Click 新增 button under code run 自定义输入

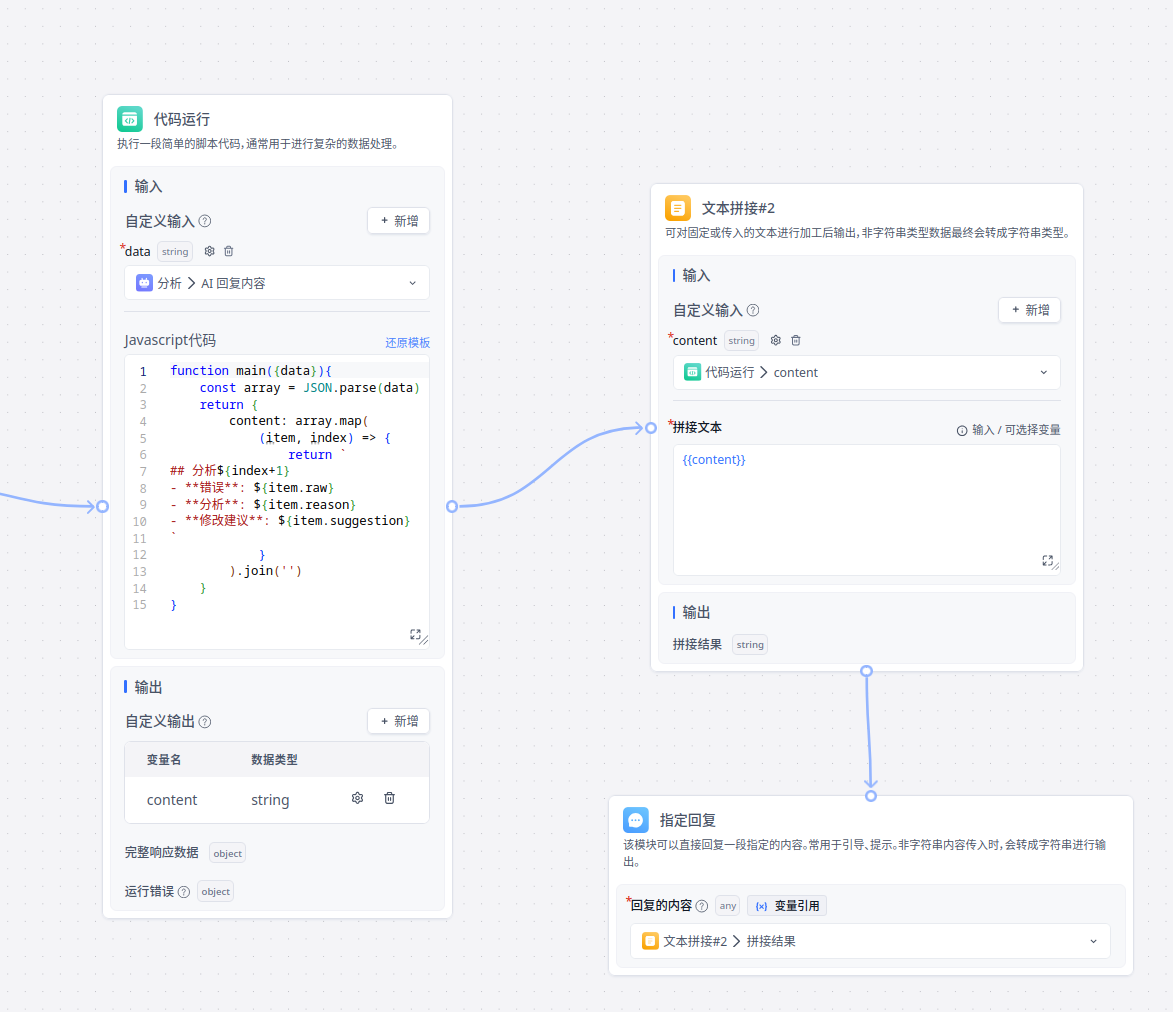click(x=398, y=221)
